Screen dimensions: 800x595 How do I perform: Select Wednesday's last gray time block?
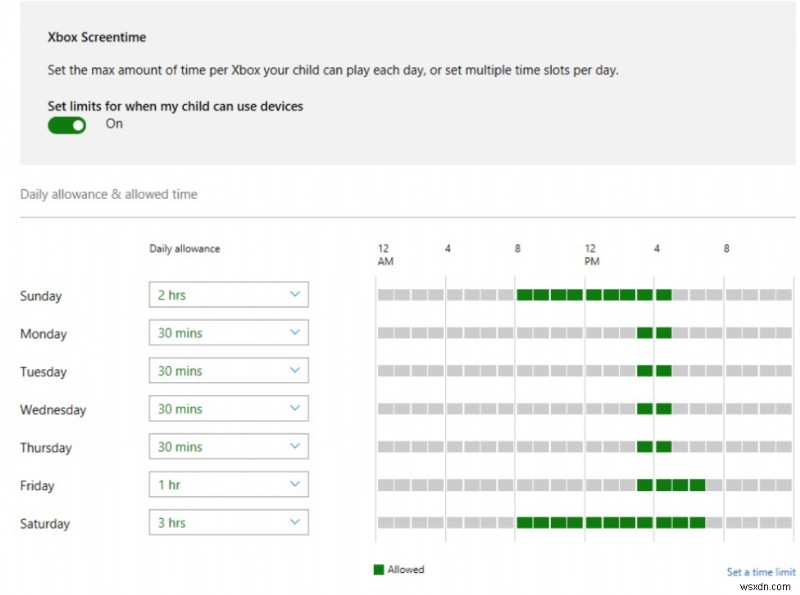[x=784, y=409]
